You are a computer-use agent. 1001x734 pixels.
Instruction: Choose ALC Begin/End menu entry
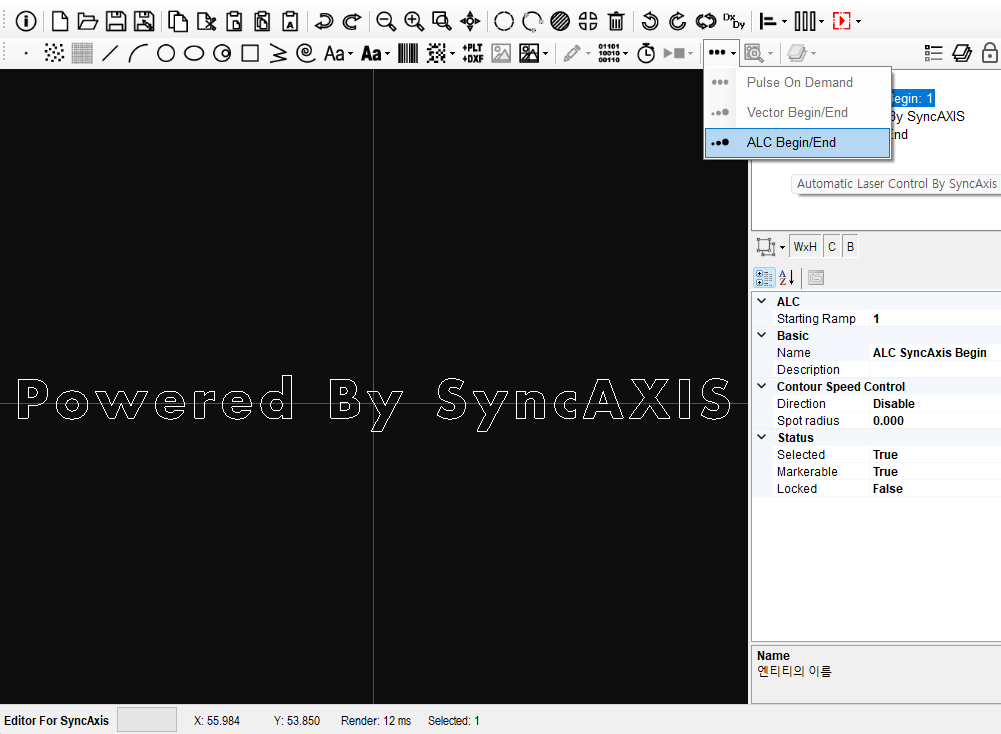(x=797, y=142)
